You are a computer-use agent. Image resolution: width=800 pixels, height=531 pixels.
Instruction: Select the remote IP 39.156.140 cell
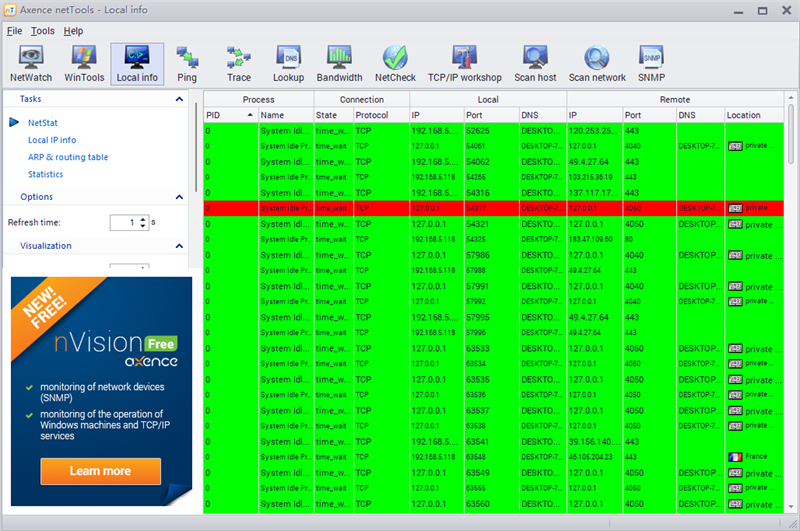[594, 442]
